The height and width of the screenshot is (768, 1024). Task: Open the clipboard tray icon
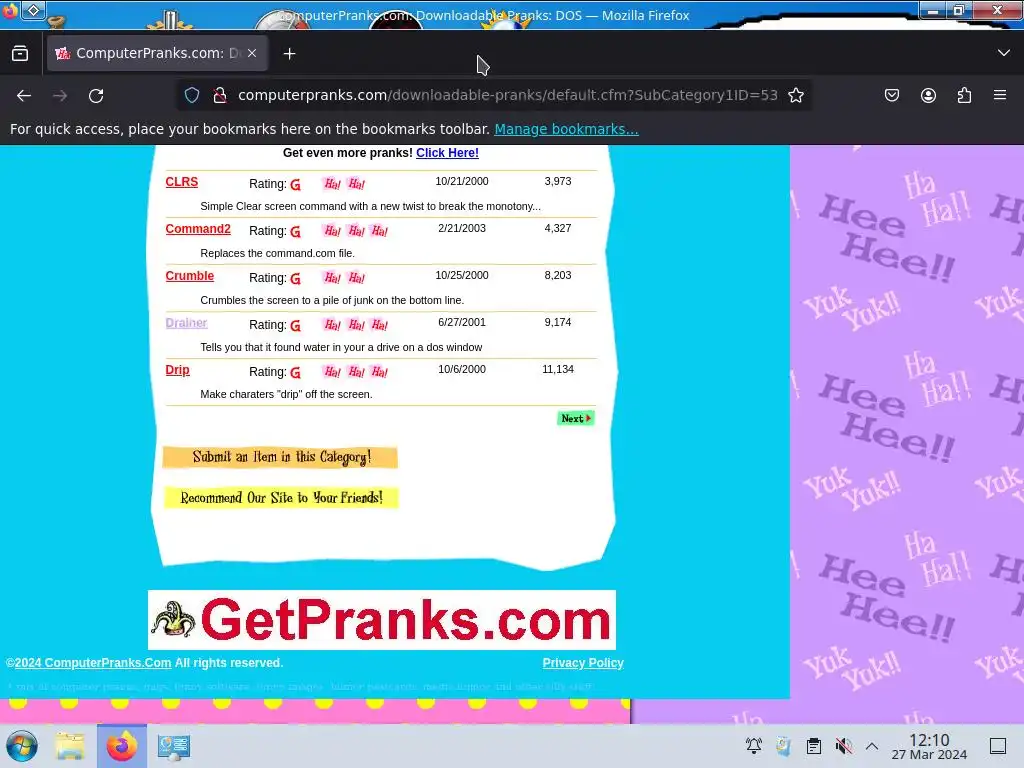pos(814,746)
